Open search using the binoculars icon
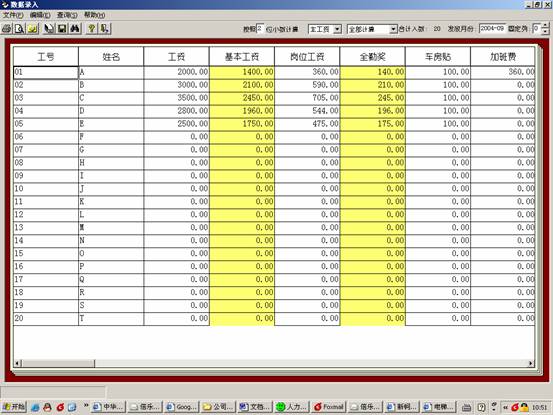The image size is (553, 415). tap(75, 29)
